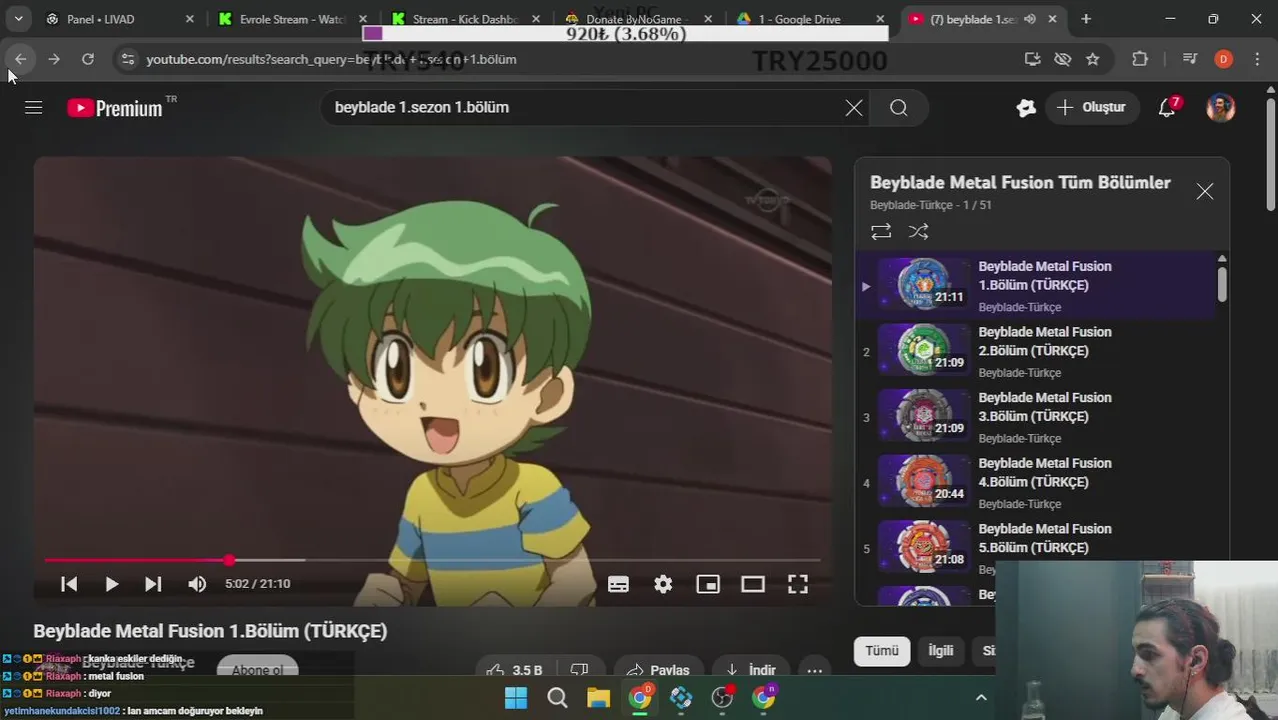The image size is (1278, 720).
Task: Switch to miniplayer mode
Action: [x=708, y=584]
